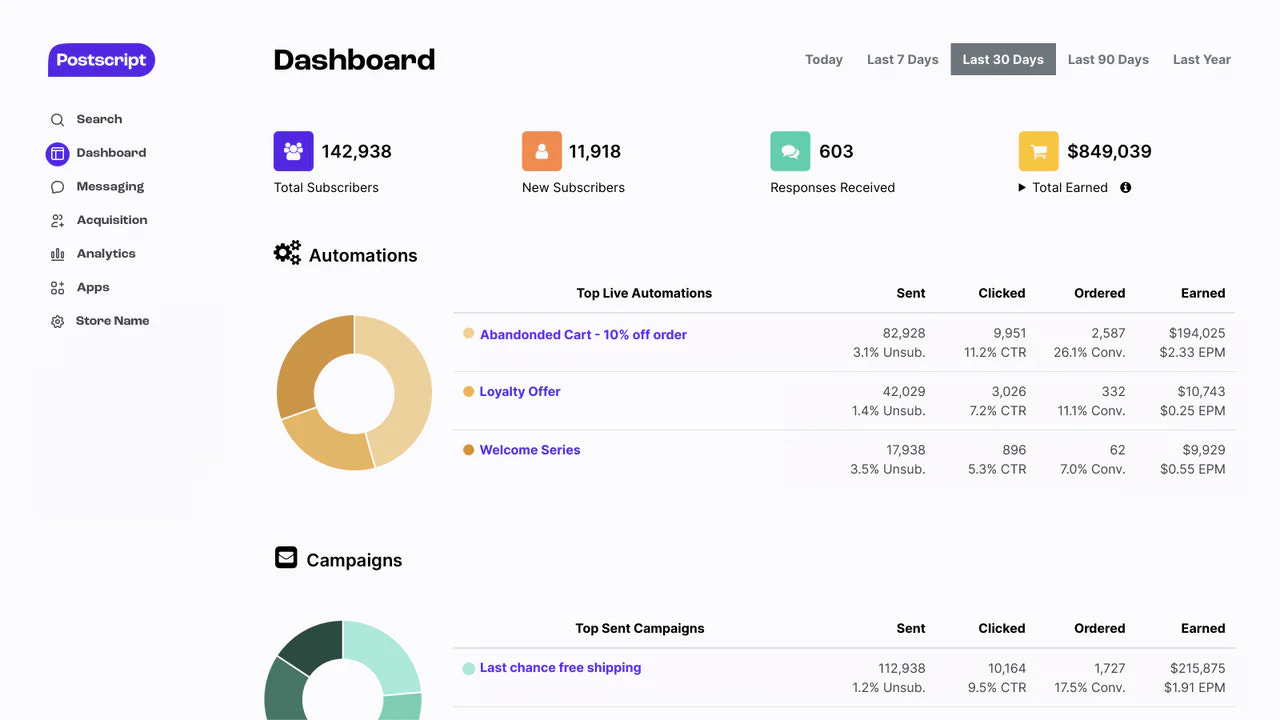The image size is (1280, 720).
Task: Expand the Total Earned disclosure triangle
Action: pos(1022,188)
